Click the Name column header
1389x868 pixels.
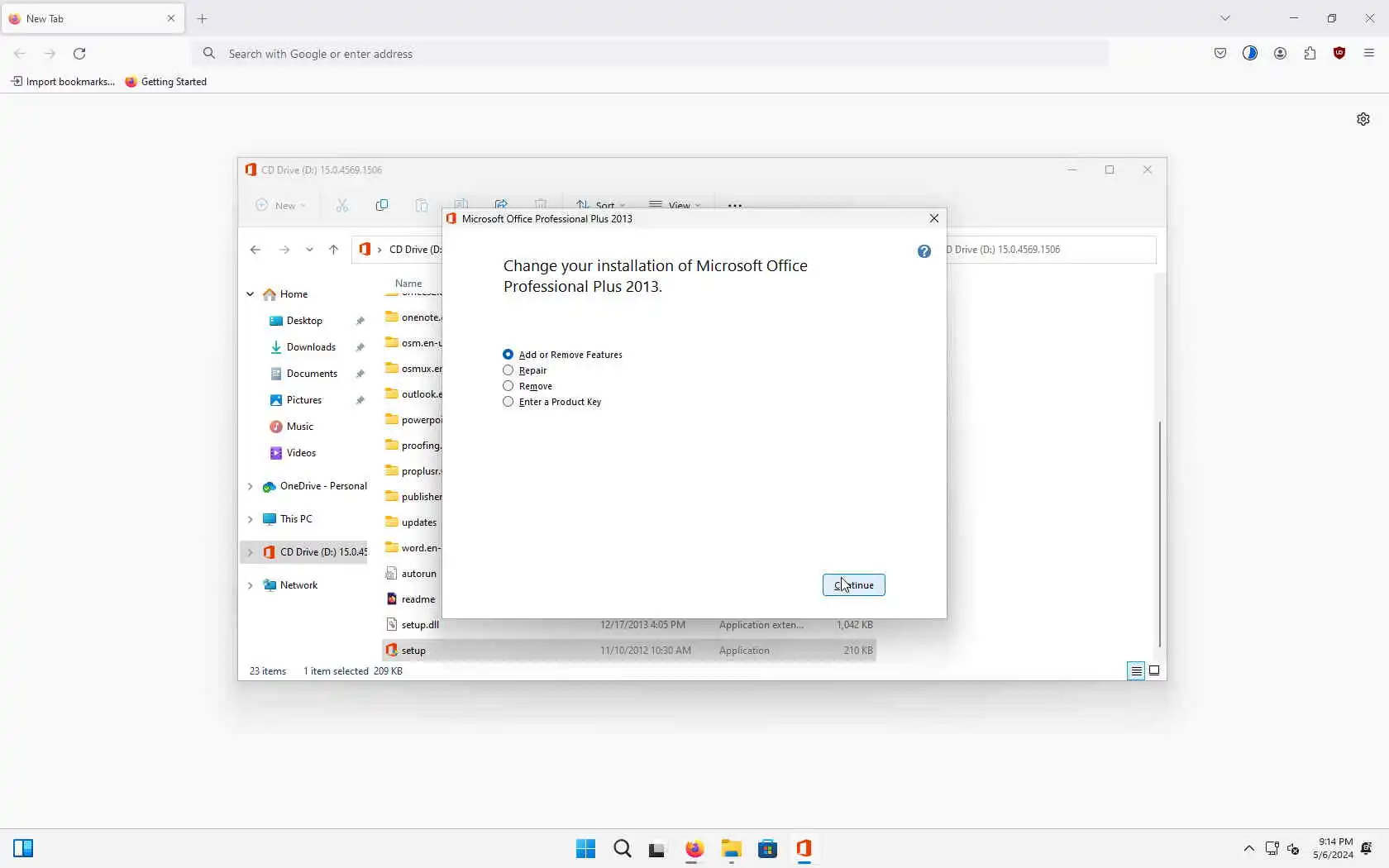[408, 283]
